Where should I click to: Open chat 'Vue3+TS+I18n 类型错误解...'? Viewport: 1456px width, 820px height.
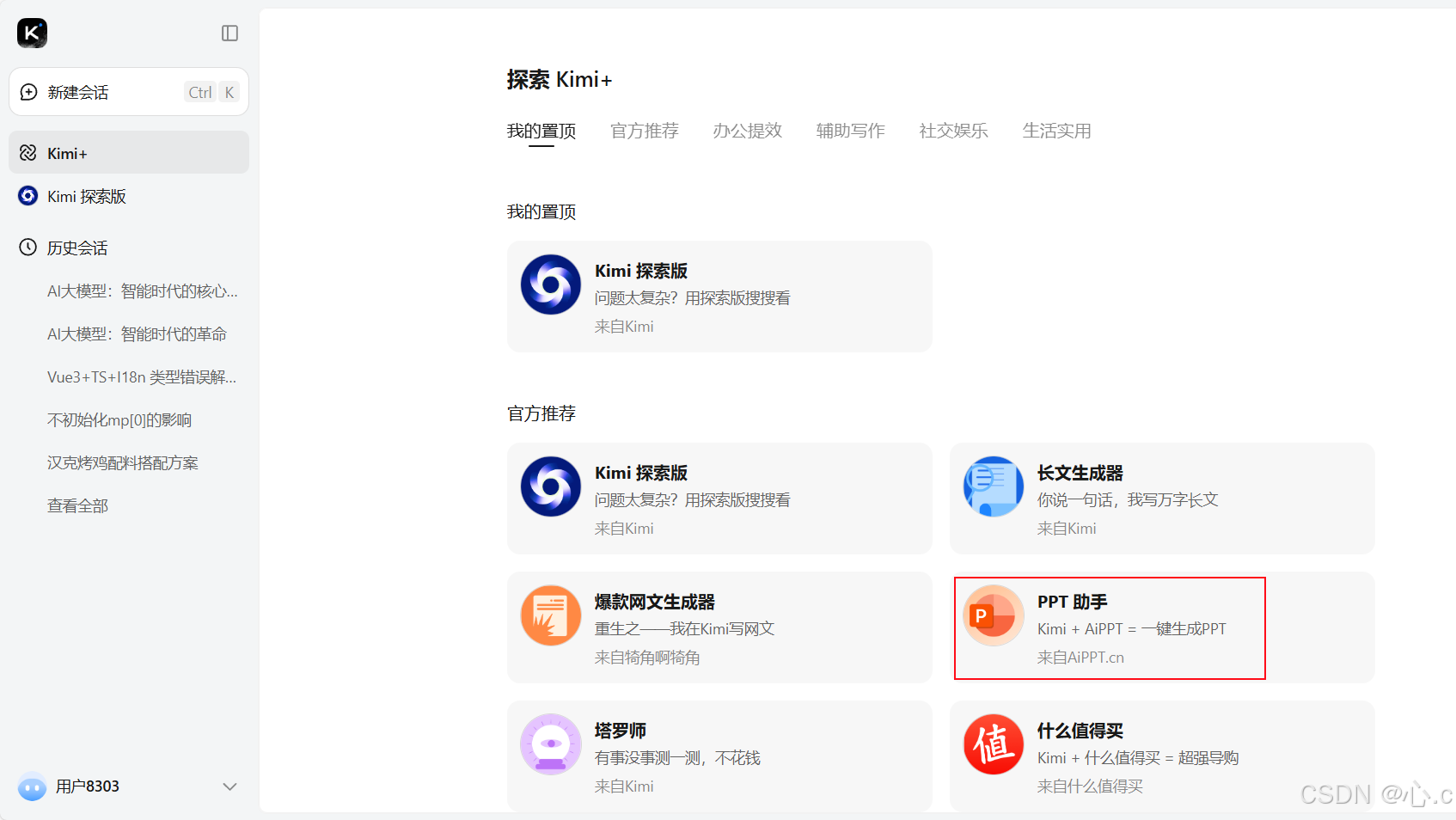coord(142,377)
